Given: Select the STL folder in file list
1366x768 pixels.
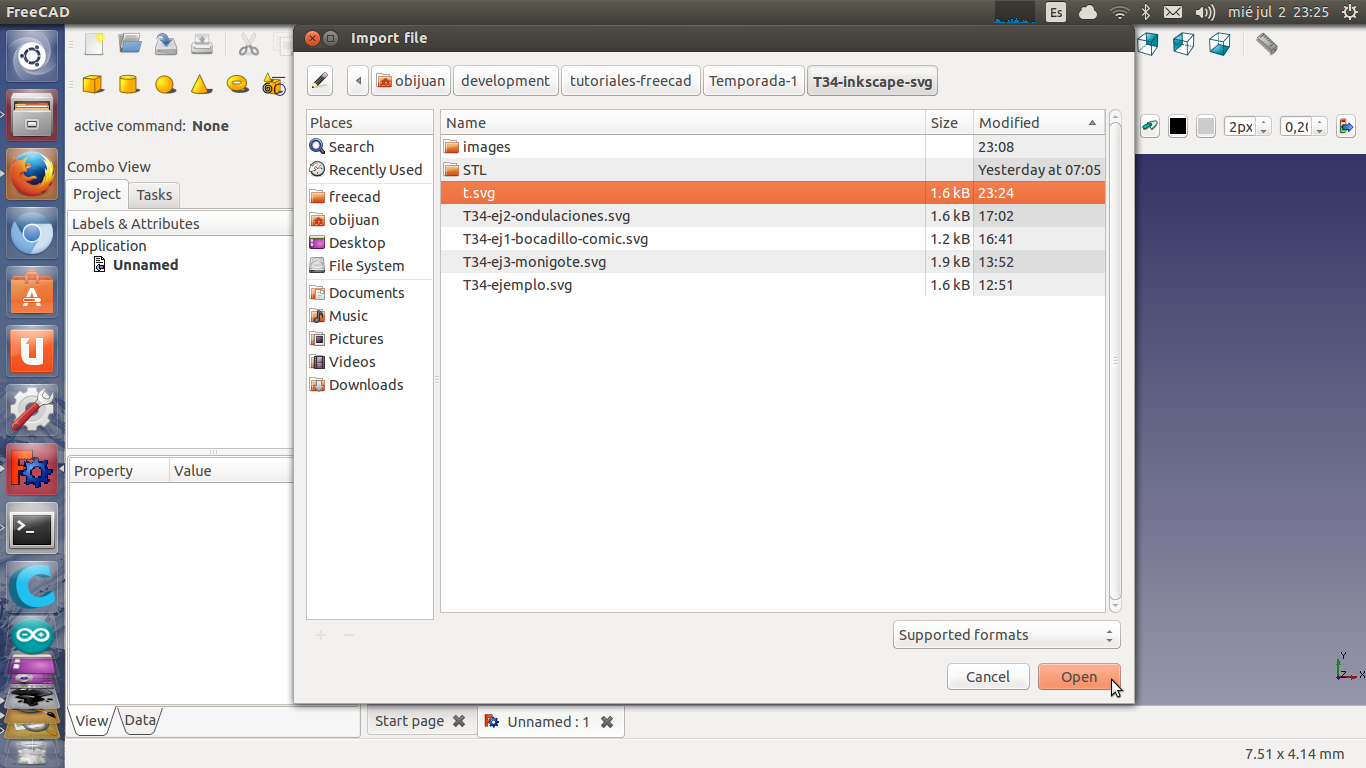Looking at the screenshot, I should [x=772, y=170].
